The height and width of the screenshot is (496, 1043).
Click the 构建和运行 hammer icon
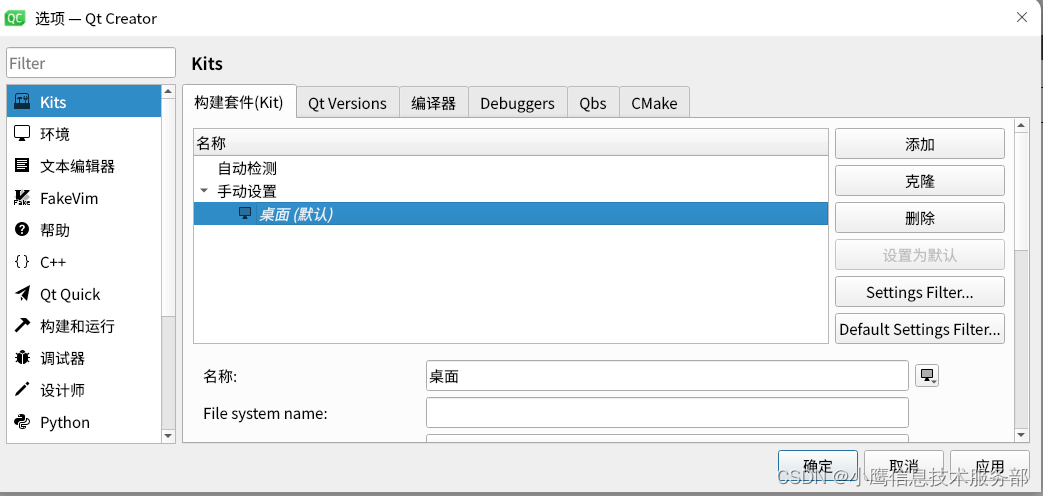[22, 325]
